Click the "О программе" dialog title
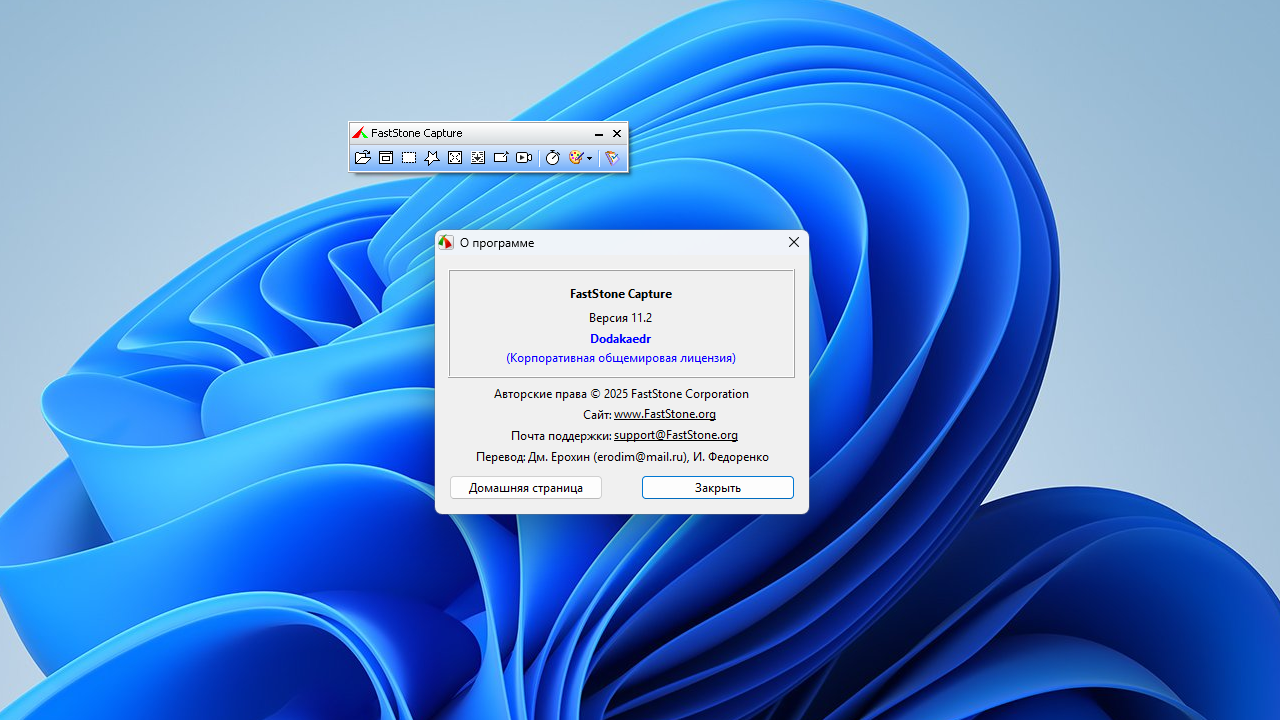 click(x=497, y=243)
